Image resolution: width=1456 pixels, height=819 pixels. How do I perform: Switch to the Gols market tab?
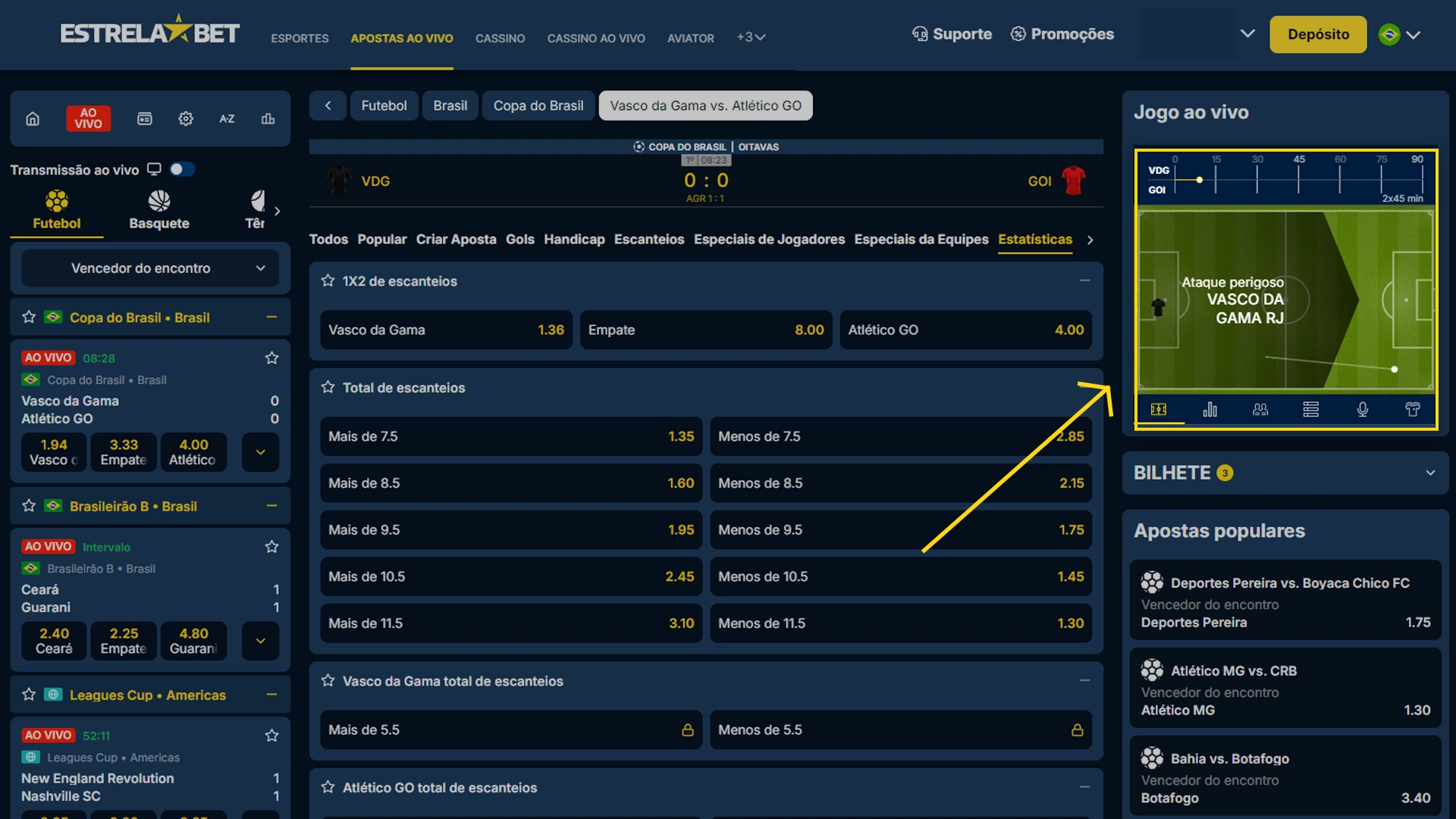coord(520,240)
